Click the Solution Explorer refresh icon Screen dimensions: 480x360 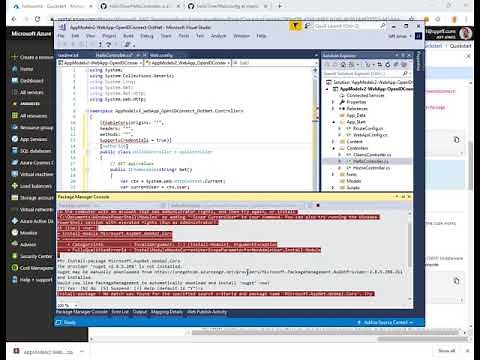click(388, 65)
